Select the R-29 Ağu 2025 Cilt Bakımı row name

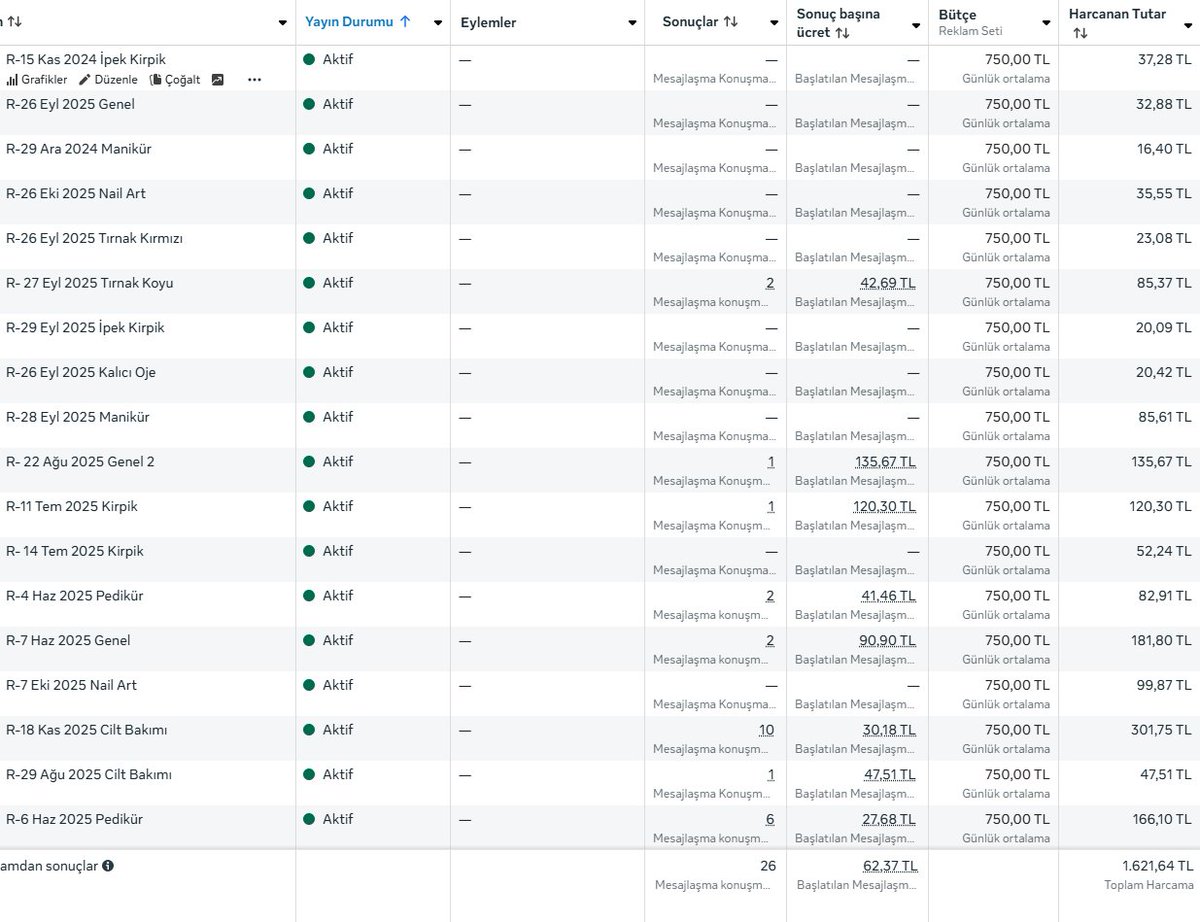(x=89, y=774)
